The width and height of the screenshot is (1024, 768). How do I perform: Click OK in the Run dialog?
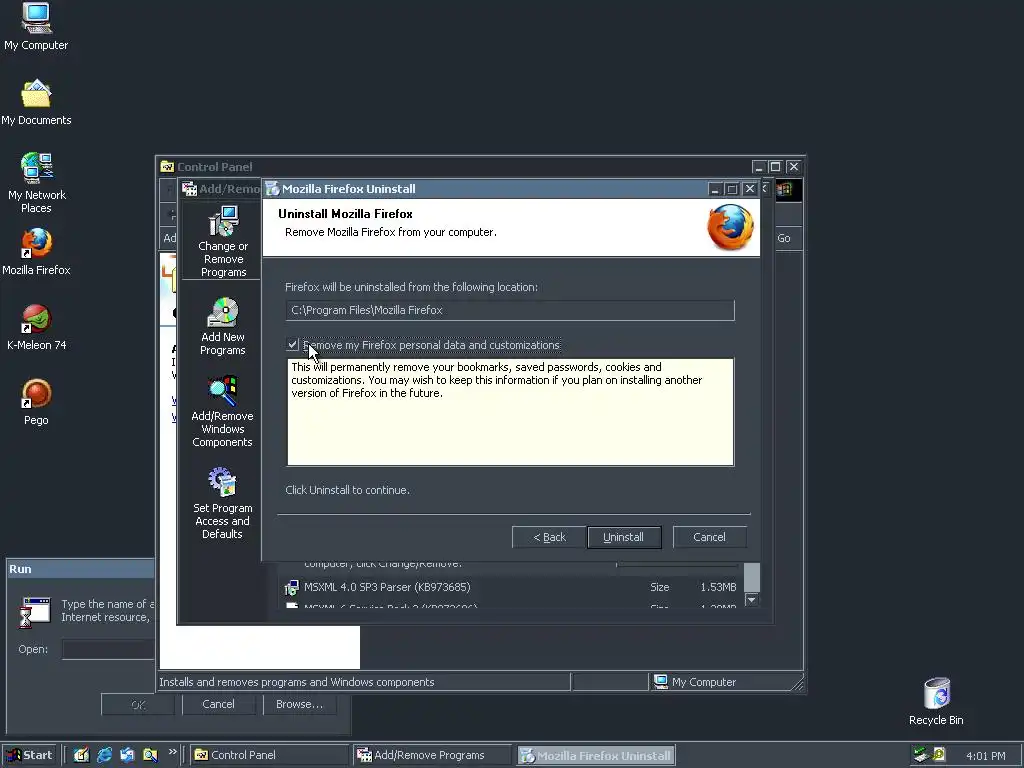(138, 704)
